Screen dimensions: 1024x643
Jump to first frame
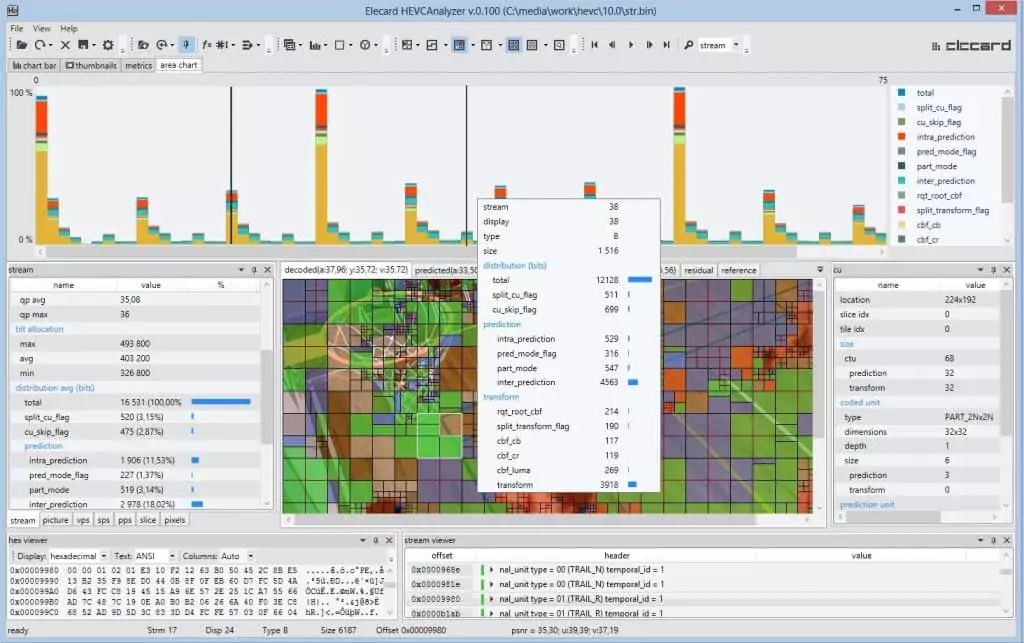pos(594,45)
